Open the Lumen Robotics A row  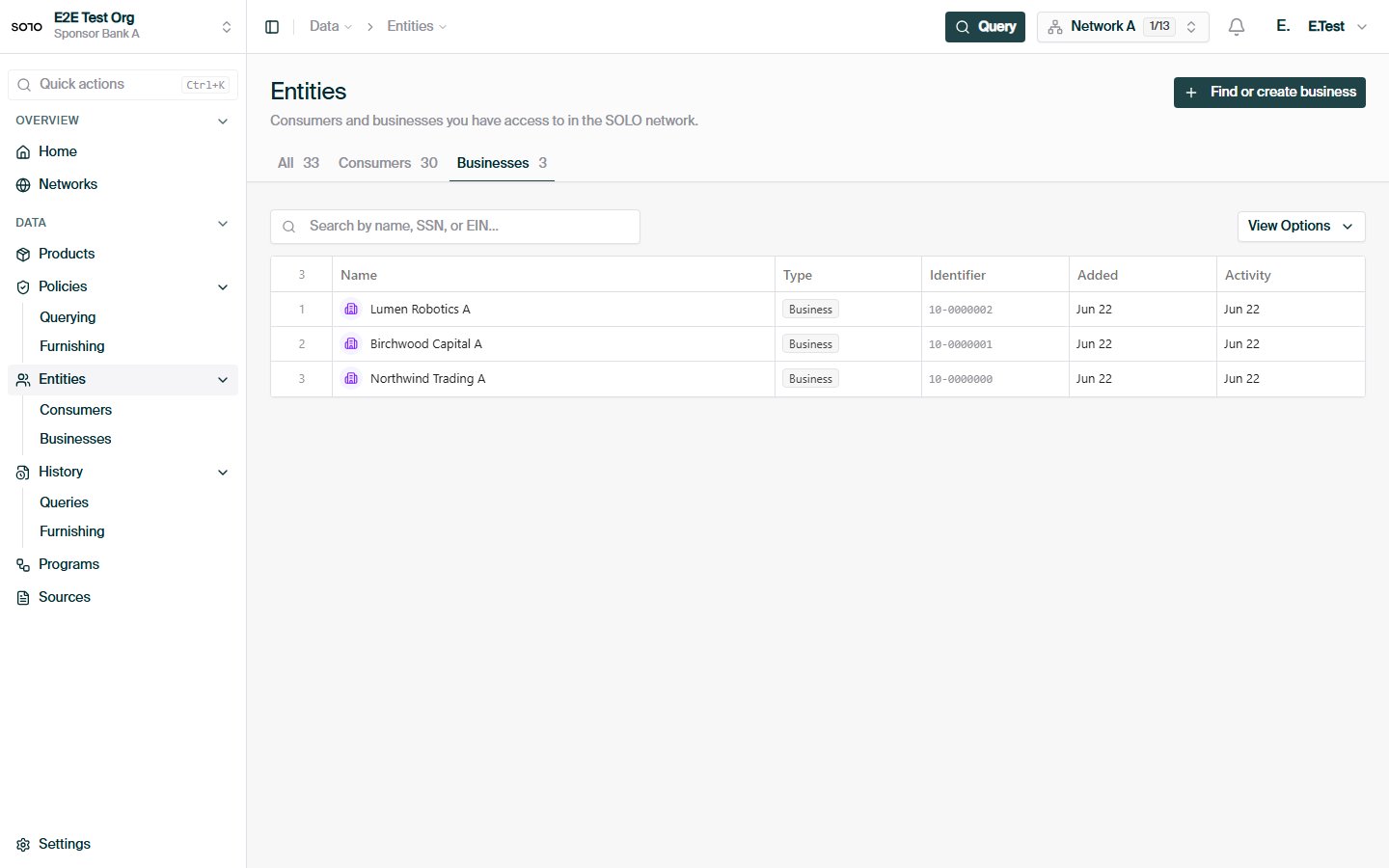(818, 310)
